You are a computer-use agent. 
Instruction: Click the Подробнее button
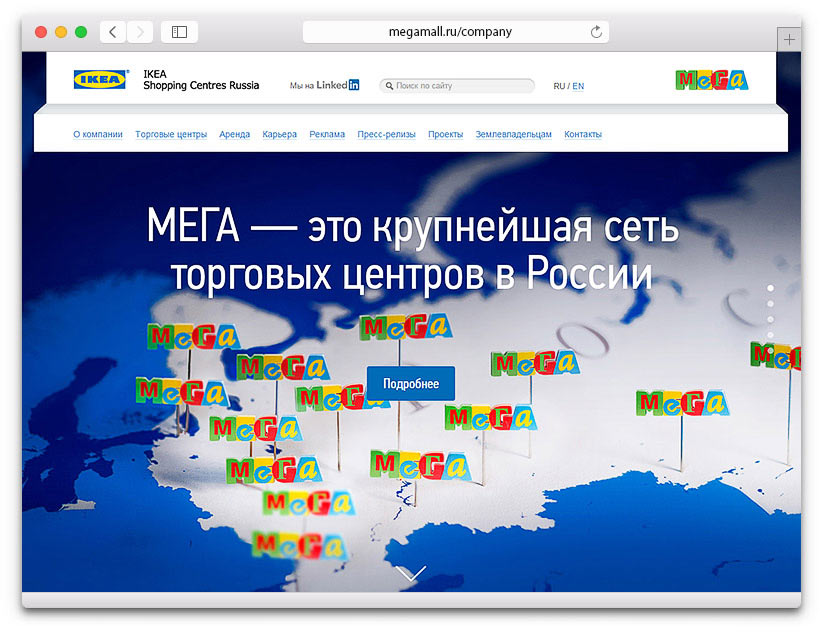pos(411,384)
